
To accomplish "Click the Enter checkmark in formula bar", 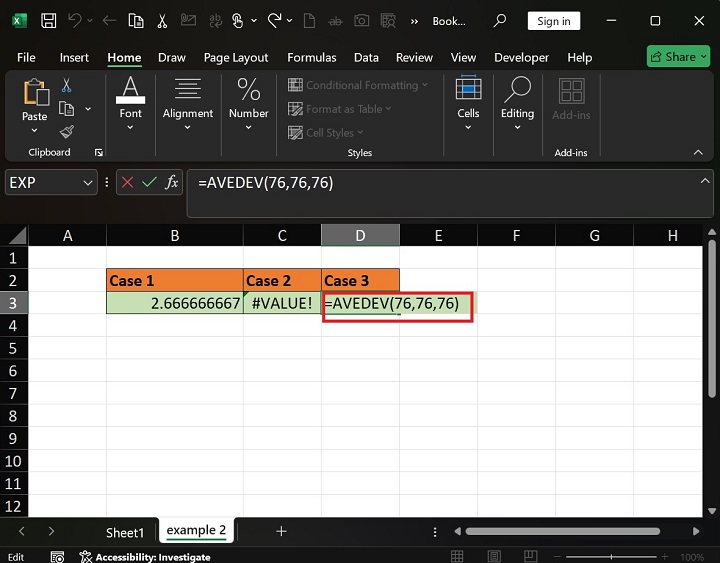I will point(149,182).
